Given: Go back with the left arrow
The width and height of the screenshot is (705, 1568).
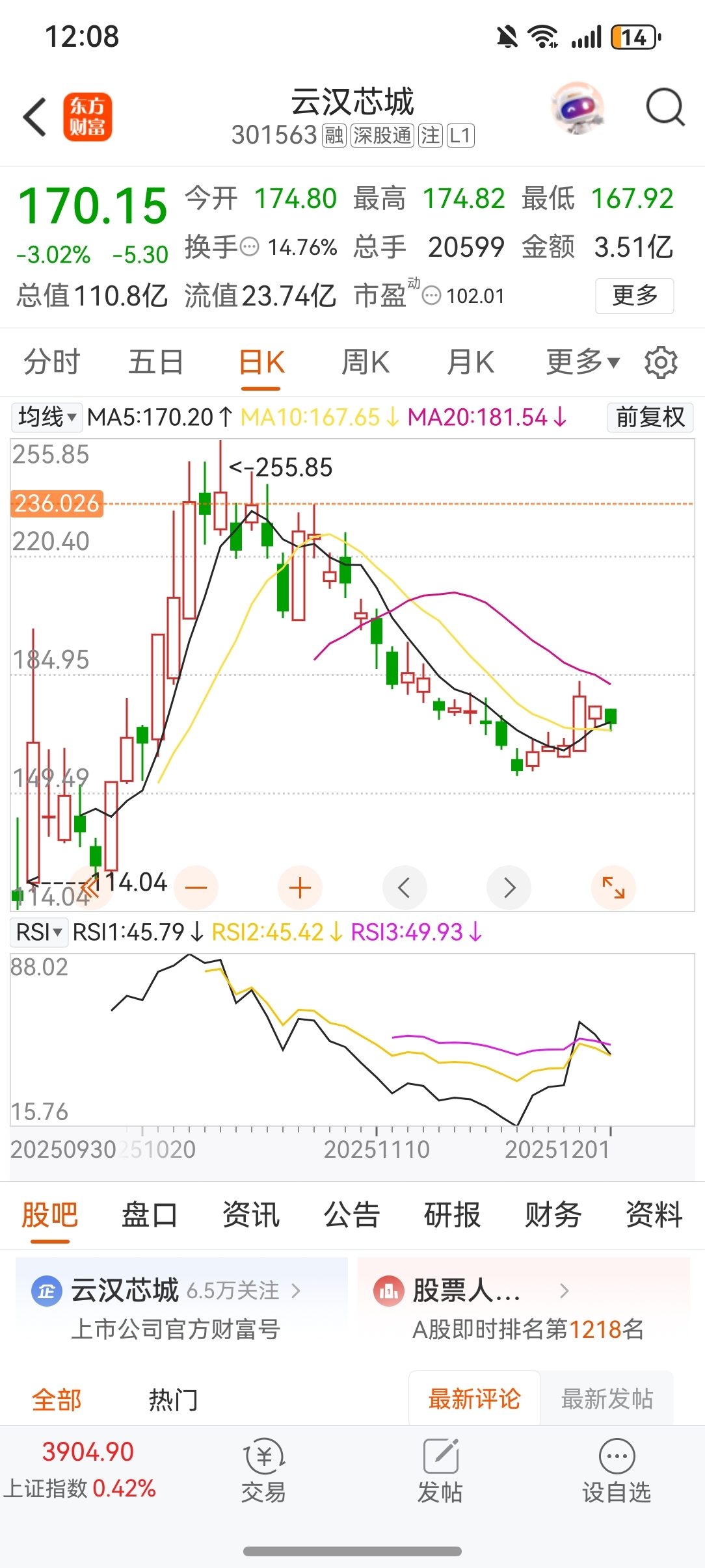Looking at the screenshot, I should 35,117.
